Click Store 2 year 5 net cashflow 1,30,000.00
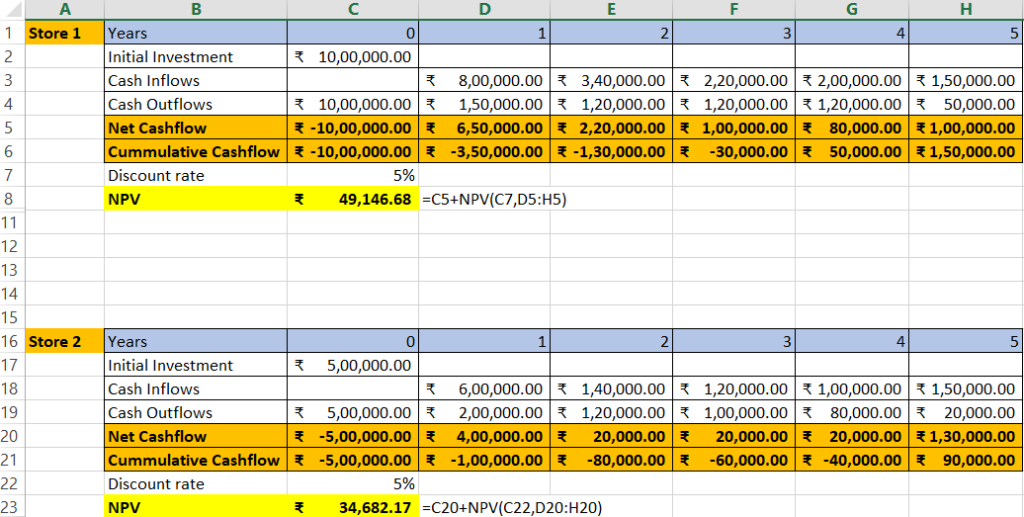This screenshot has height=517, width=1024. tap(966, 437)
